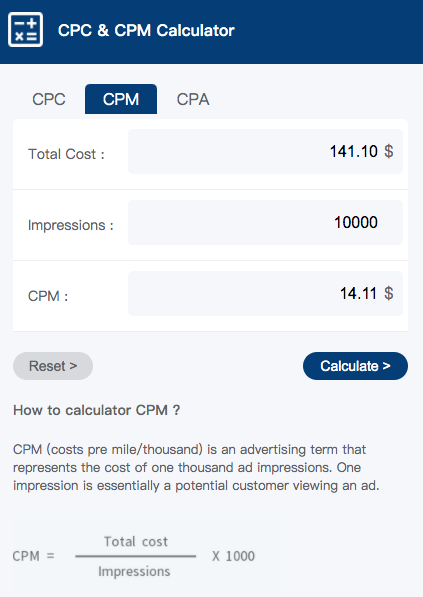Click the dollar sign in Total Cost
Image resolution: width=423 pixels, height=597 pixels.
click(x=389, y=151)
